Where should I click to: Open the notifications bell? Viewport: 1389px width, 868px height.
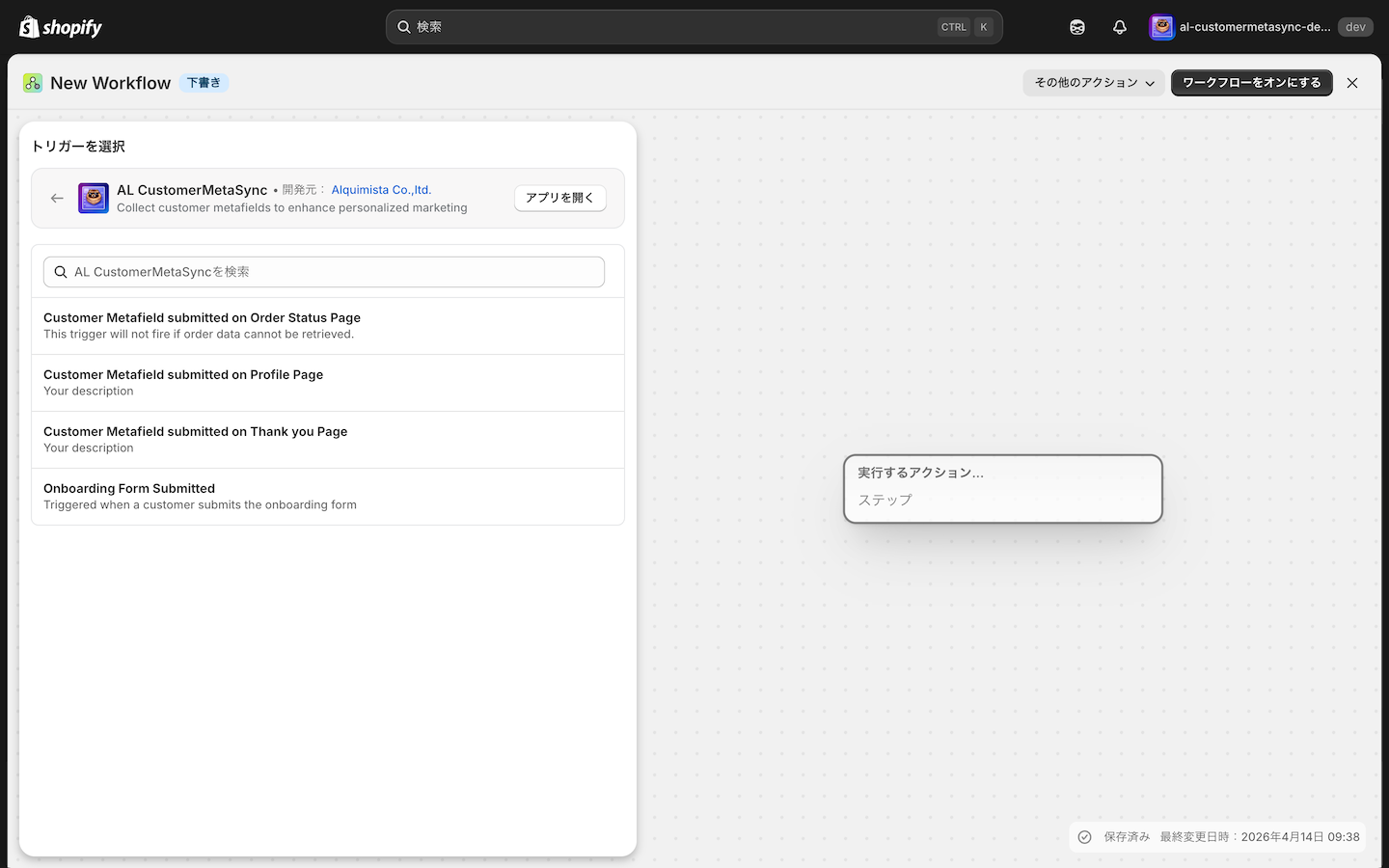1120,27
